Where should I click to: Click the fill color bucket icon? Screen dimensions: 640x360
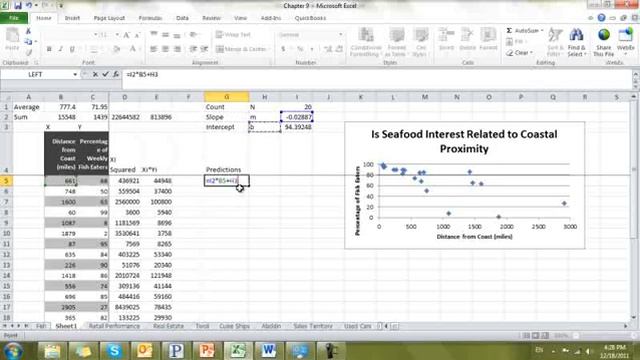116,49
